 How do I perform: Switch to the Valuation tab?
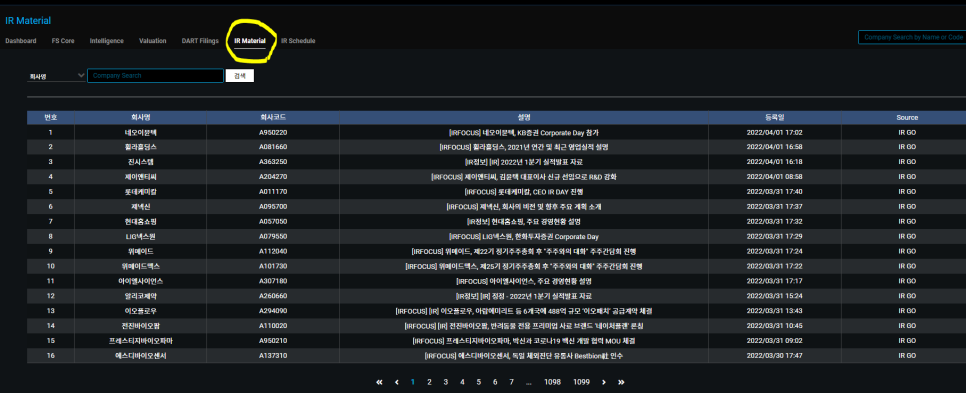(153, 41)
